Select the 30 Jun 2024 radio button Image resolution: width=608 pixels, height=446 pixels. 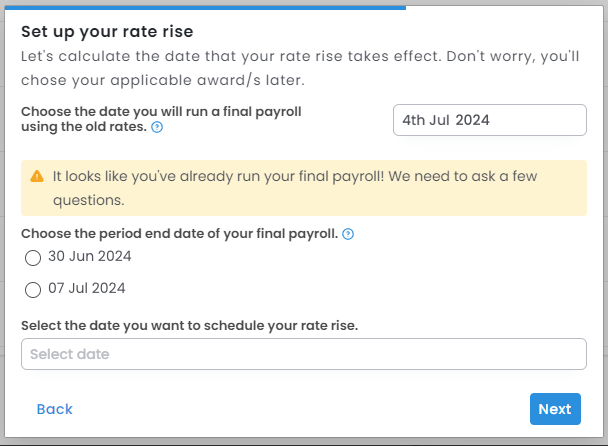click(x=33, y=258)
